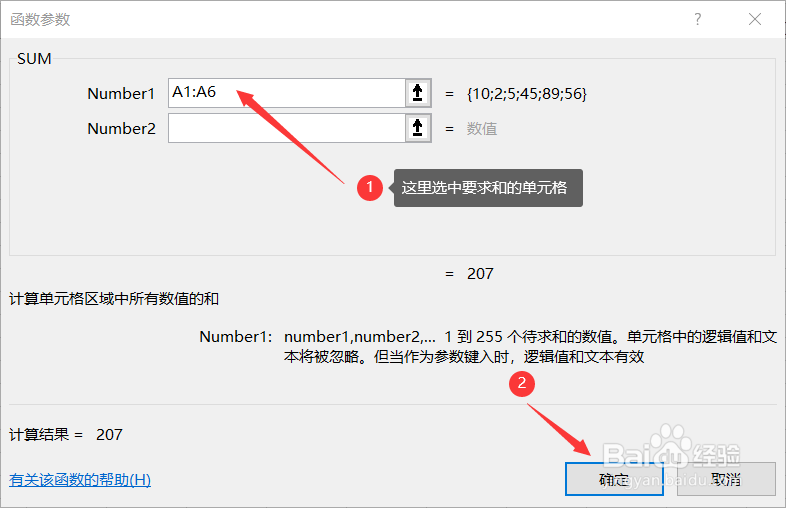Click the question mark help icon
The image size is (786, 508).
click(697, 20)
